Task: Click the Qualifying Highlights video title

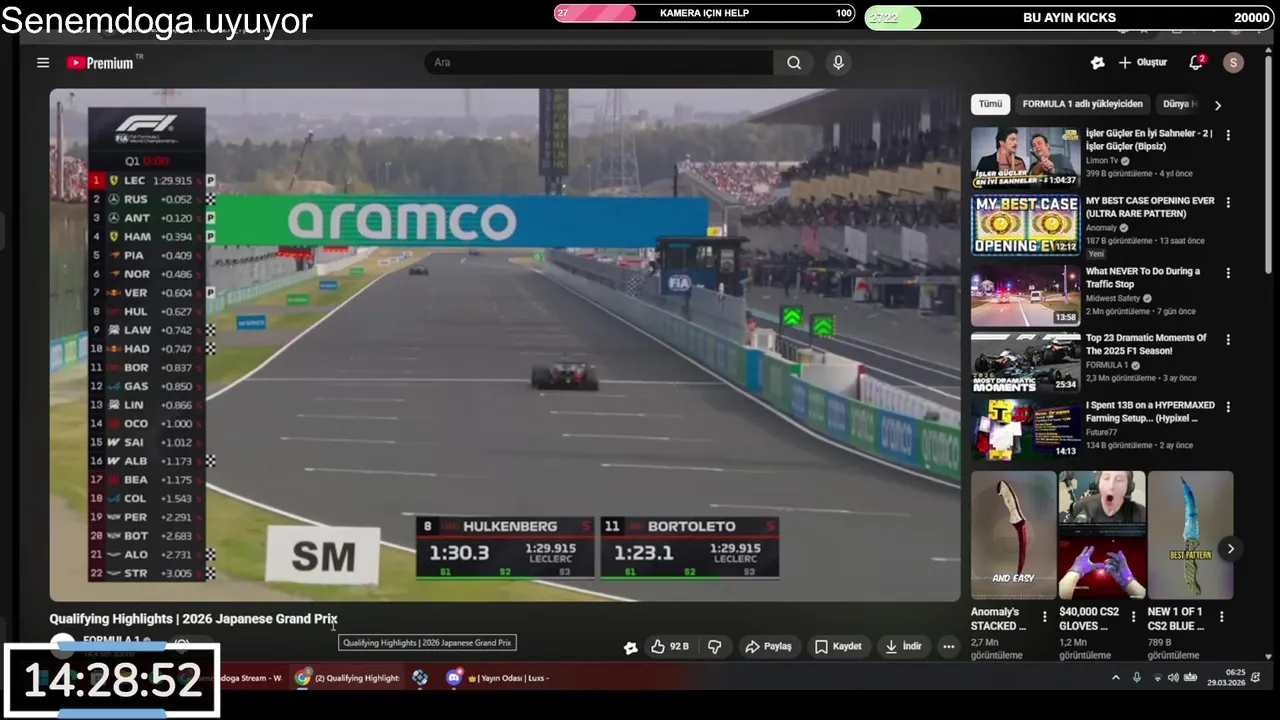Action: (193, 619)
